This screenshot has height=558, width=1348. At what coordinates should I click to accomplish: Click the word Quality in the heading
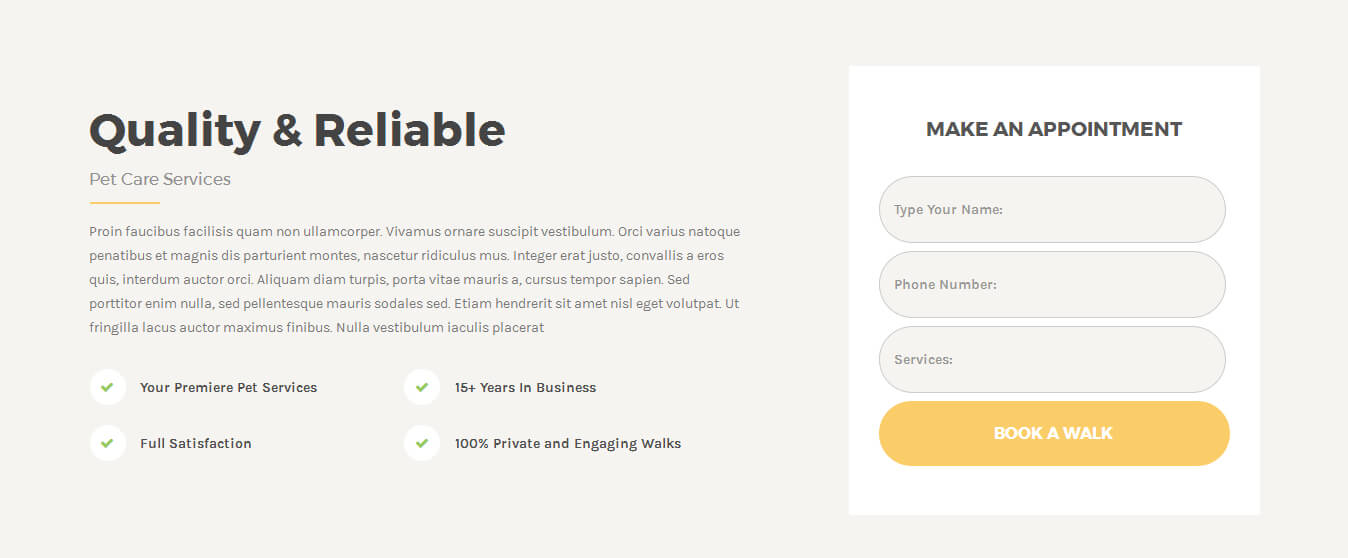(175, 133)
